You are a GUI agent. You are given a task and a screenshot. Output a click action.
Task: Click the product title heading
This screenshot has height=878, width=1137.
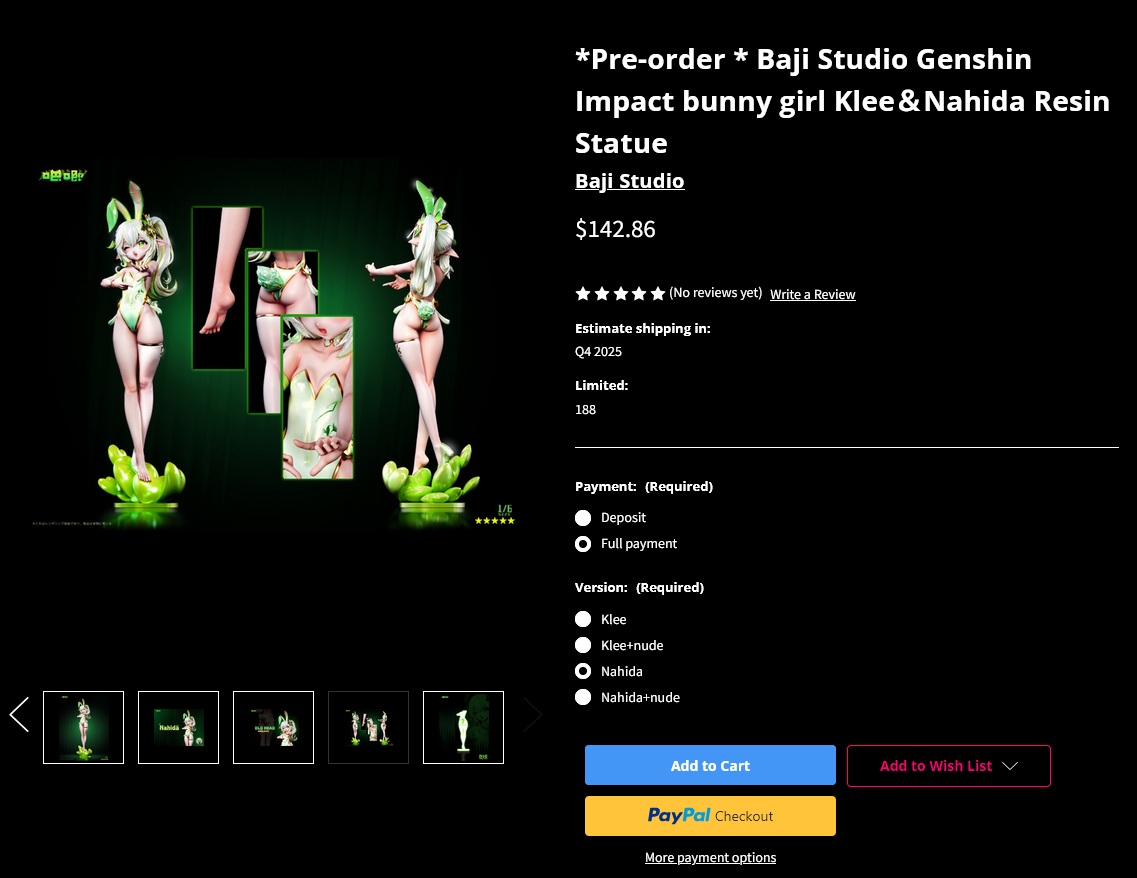(x=842, y=101)
